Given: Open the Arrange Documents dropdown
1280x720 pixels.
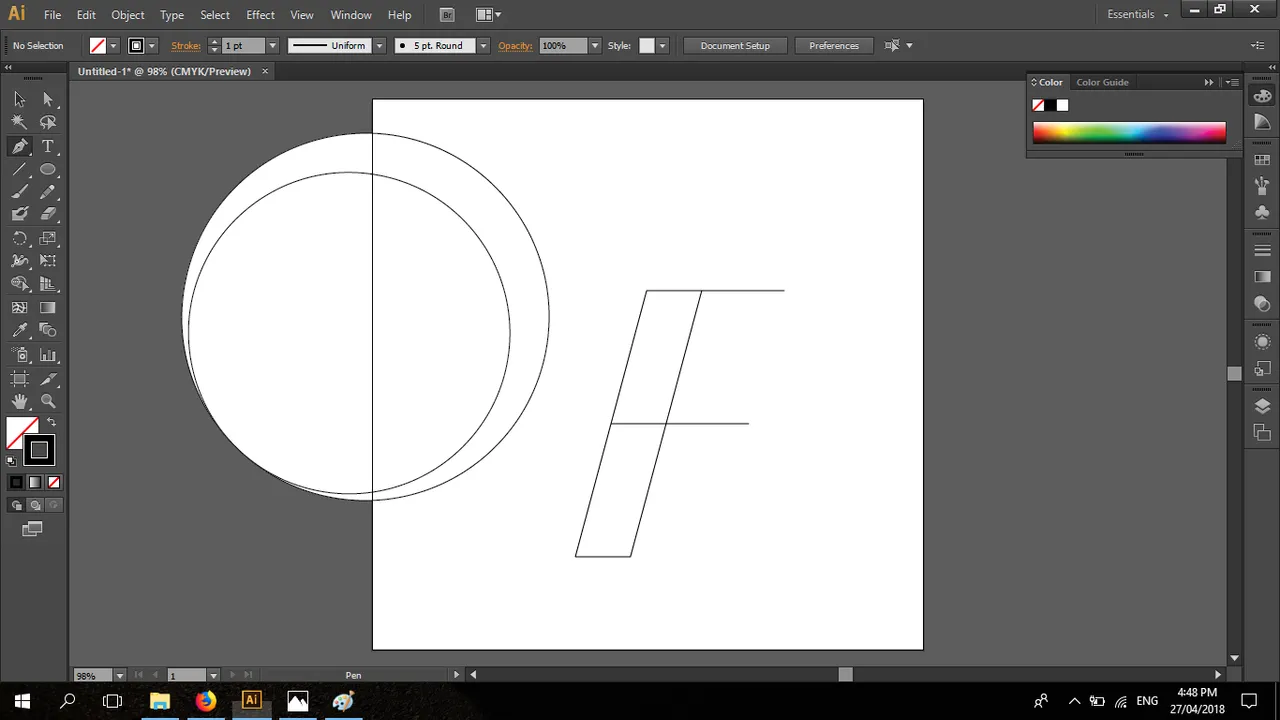Looking at the screenshot, I should pyautogui.click(x=489, y=15).
